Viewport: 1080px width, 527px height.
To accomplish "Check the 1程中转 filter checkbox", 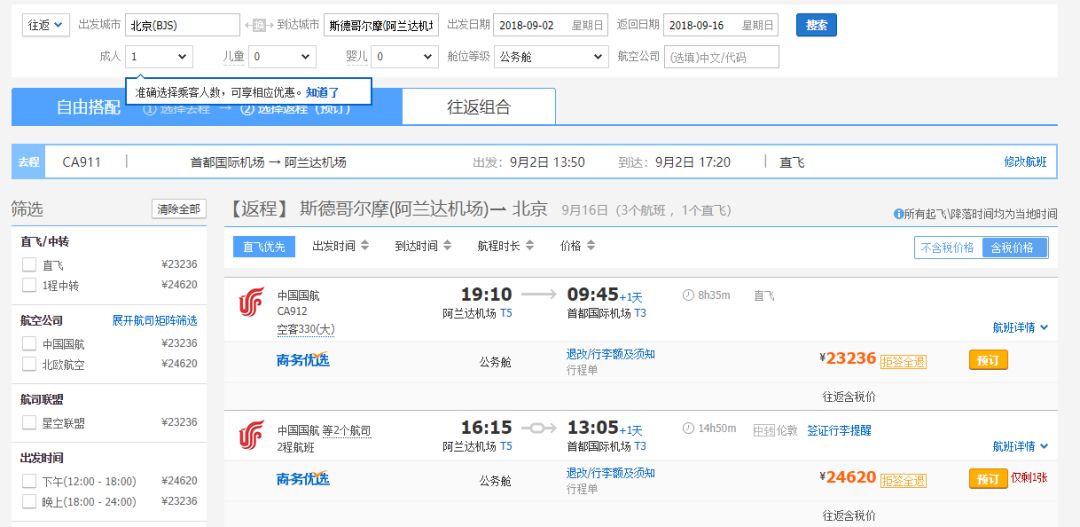I will [x=29, y=285].
